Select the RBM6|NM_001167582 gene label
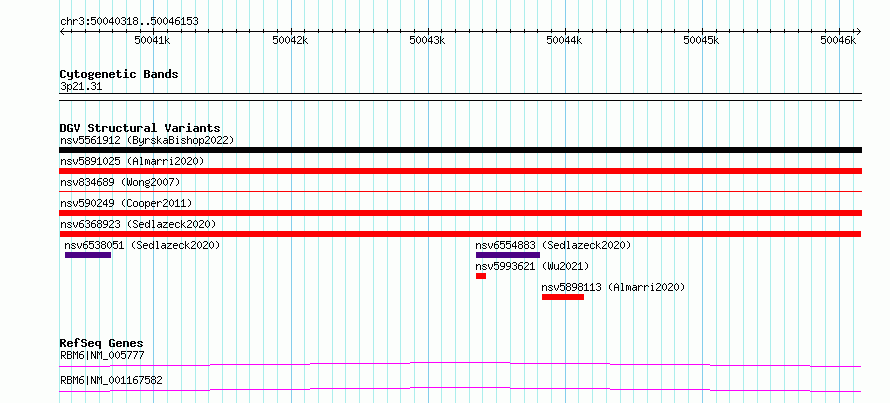 [x=111, y=380]
